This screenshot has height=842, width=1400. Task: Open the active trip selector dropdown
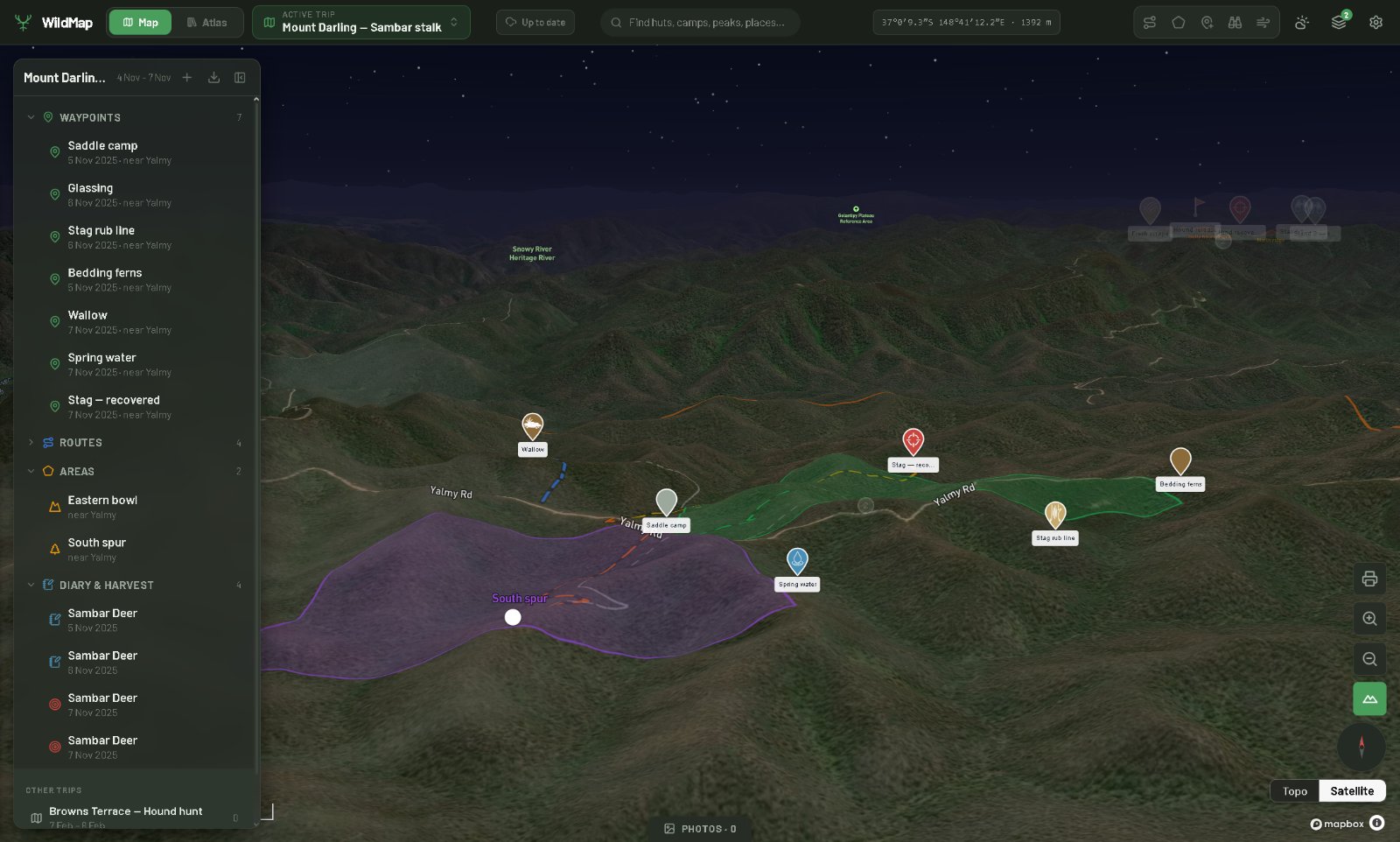(361, 23)
